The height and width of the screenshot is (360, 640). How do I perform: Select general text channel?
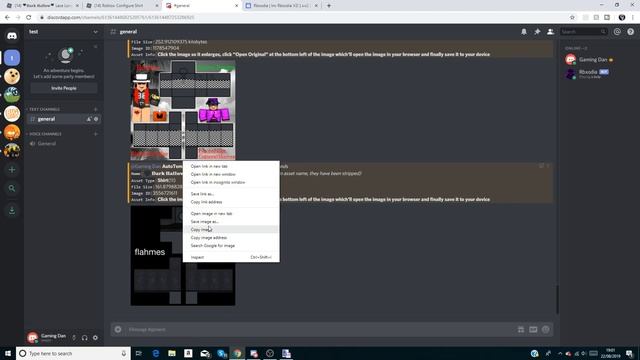(x=64, y=119)
